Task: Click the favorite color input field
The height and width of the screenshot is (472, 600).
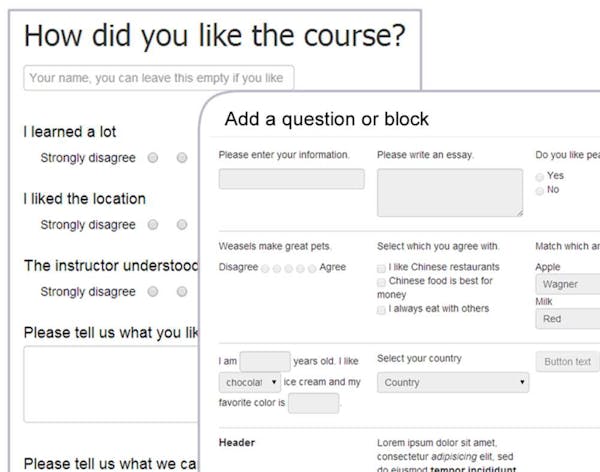Action: click(x=313, y=404)
